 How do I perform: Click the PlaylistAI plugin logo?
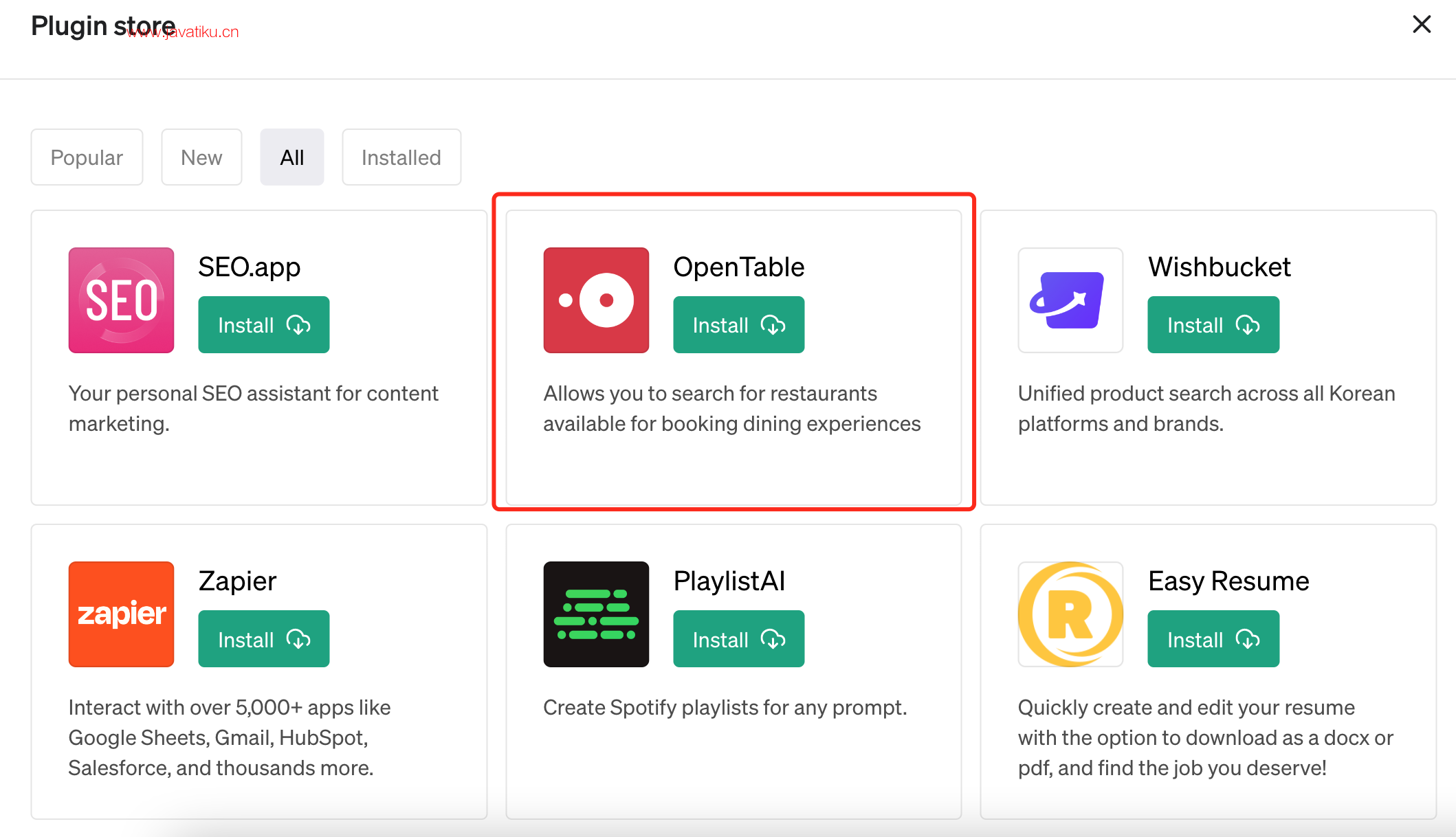(596, 614)
